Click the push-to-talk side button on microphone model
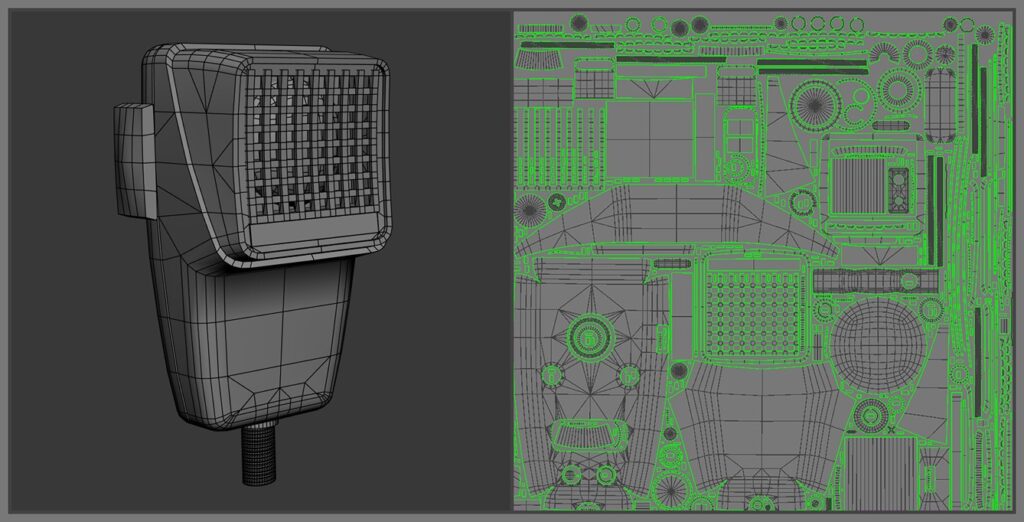The width and height of the screenshot is (1024, 522). coord(135,160)
